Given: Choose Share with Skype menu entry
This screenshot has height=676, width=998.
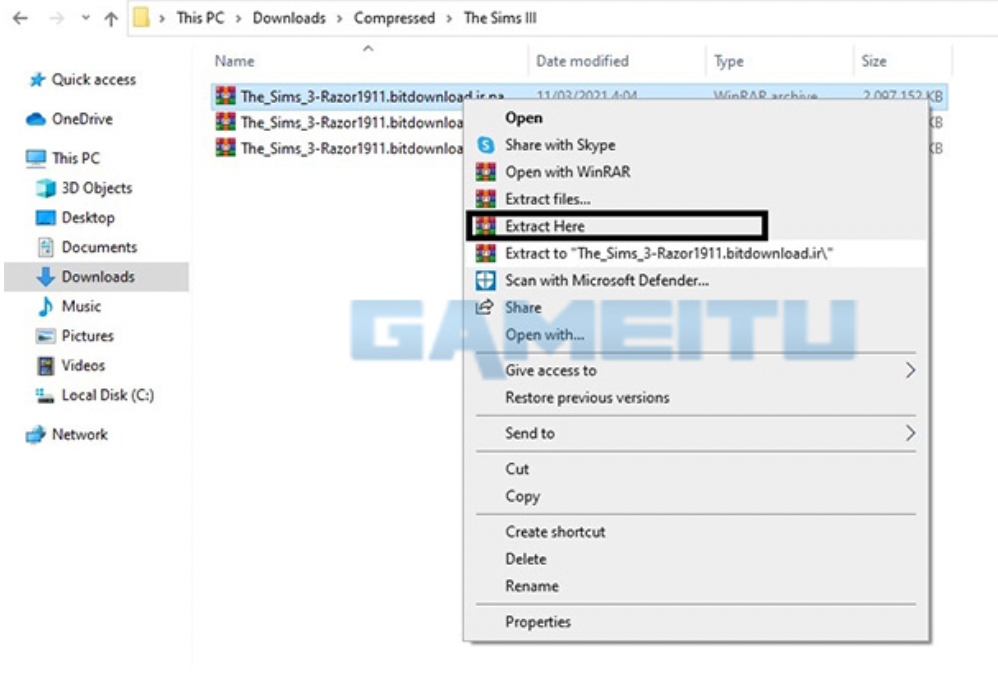Looking at the screenshot, I should pos(560,145).
